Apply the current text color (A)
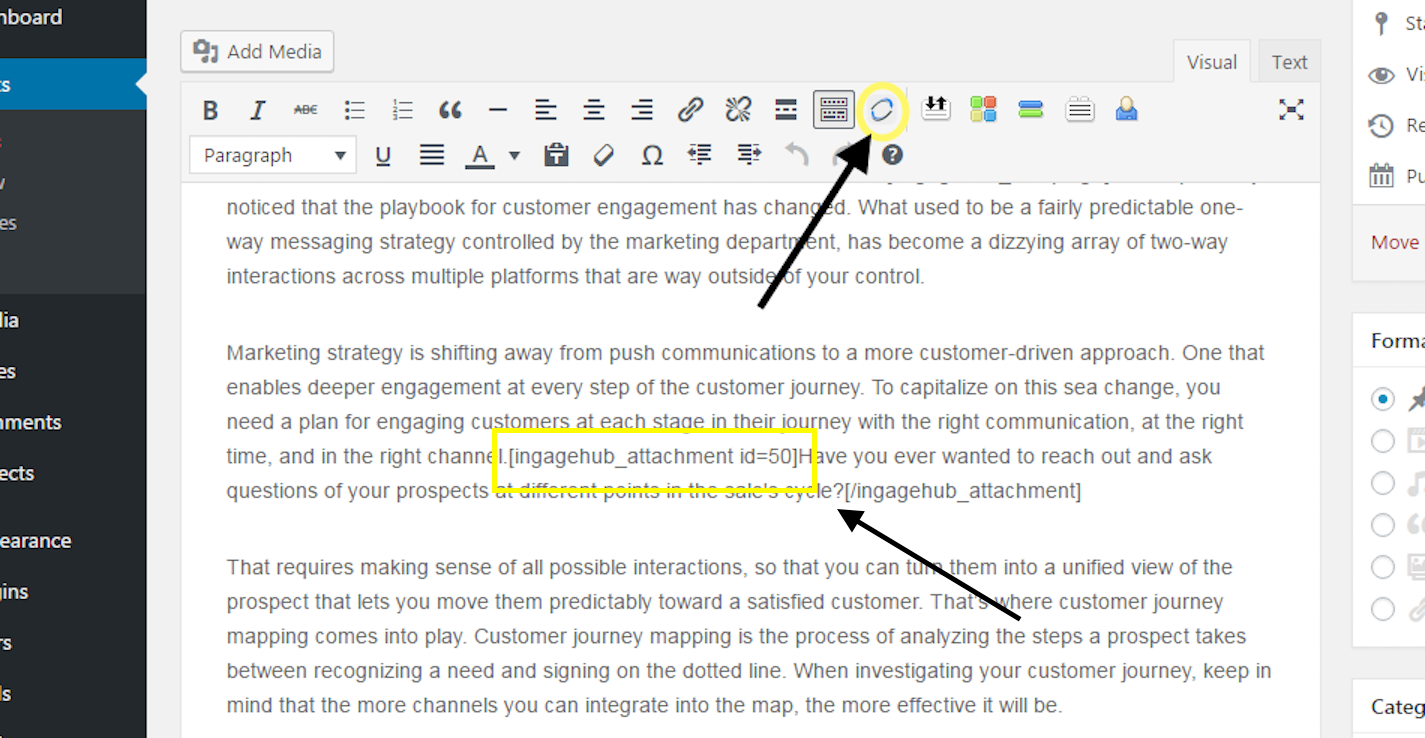Screen dimensions: 1425x738 point(480,155)
